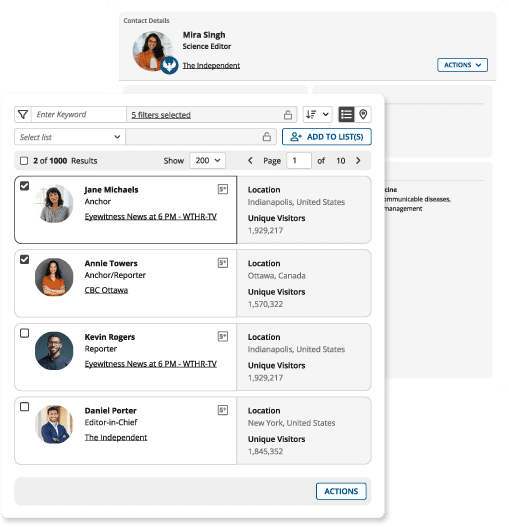Viewport: 509px width, 527px height.
Task: Check Kevin Rogers checkbox
Action: (x=25, y=333)
